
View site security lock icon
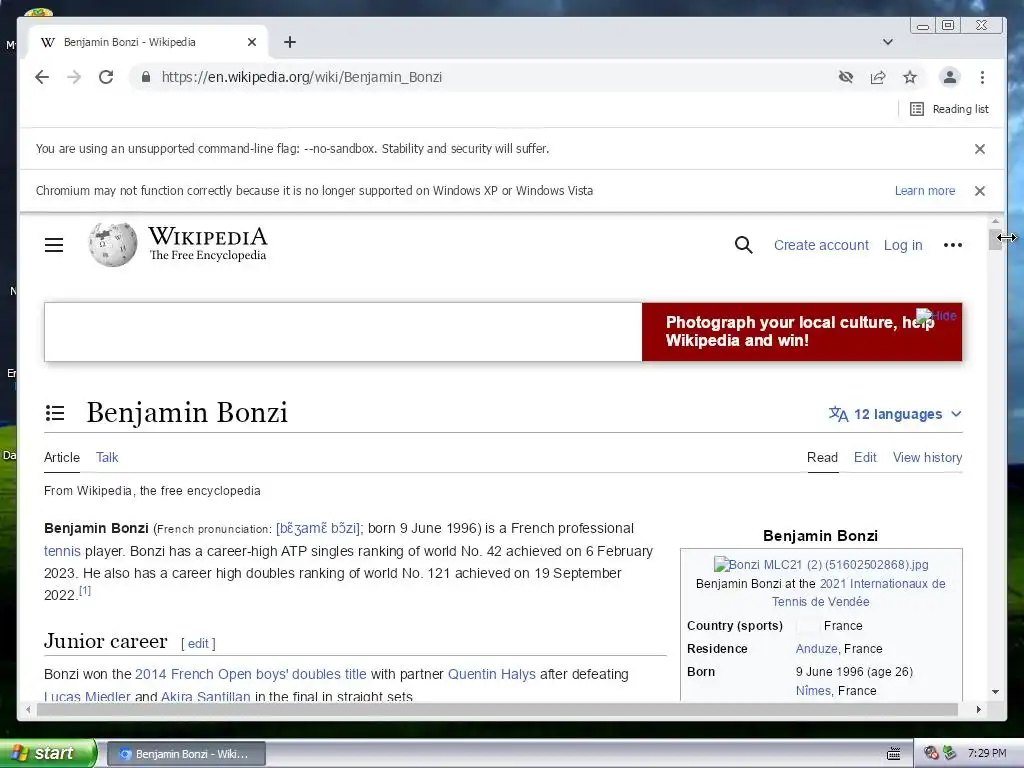coord(146,77)
